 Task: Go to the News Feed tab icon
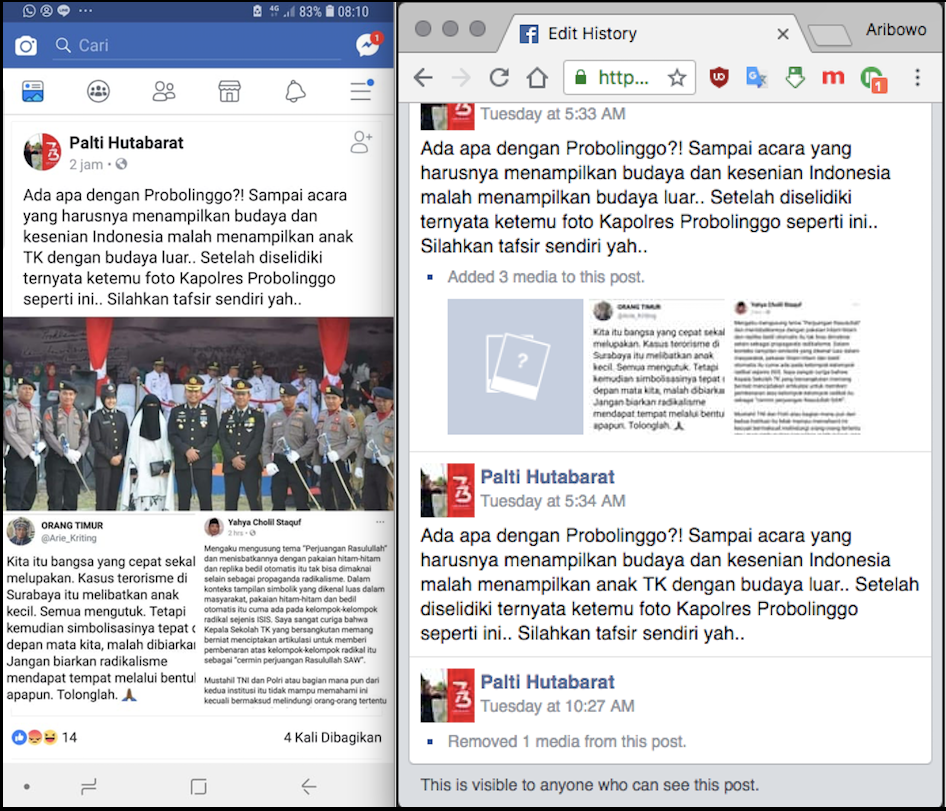tap(32, 92)
